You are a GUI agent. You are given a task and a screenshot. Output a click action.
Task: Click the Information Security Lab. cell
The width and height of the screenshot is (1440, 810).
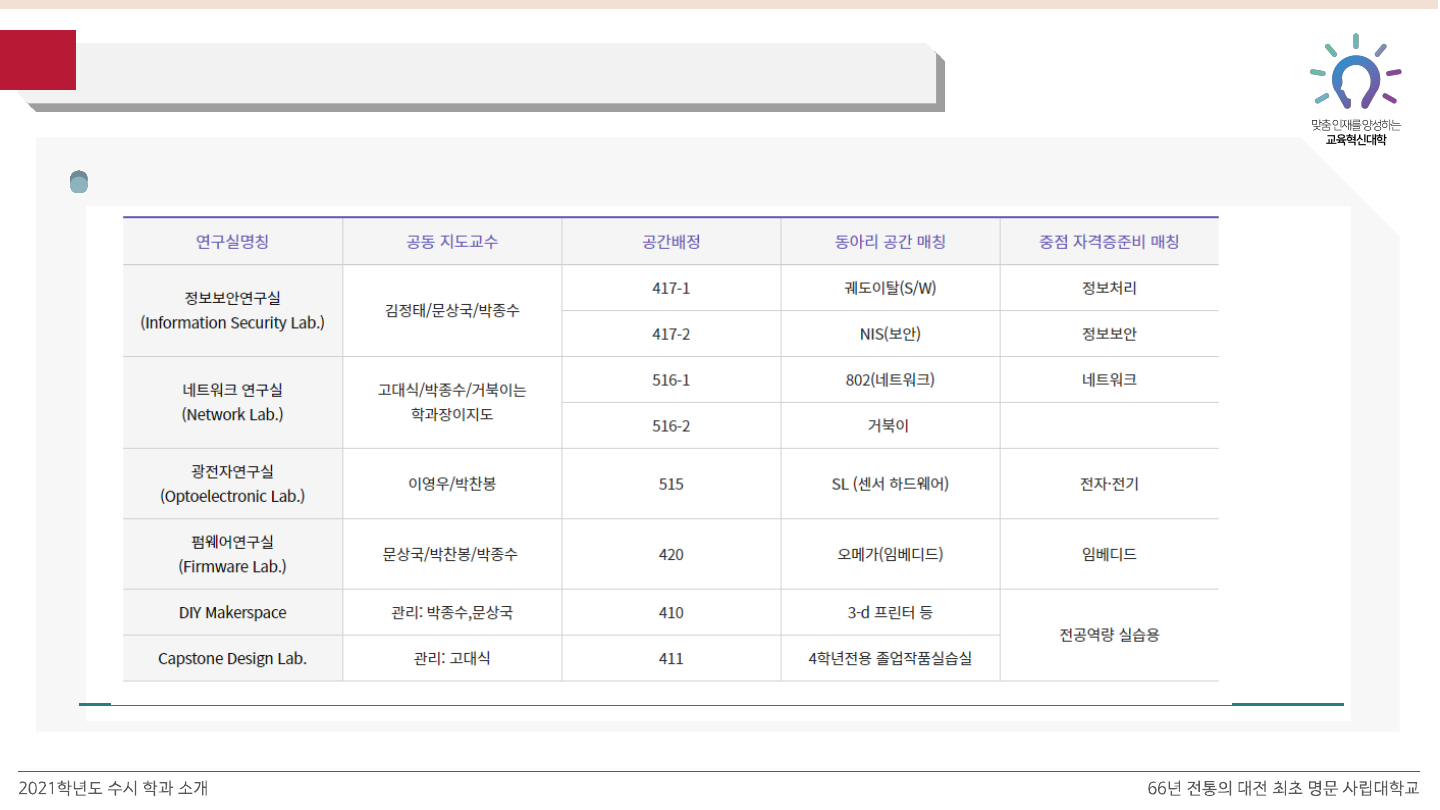[232, 311]
